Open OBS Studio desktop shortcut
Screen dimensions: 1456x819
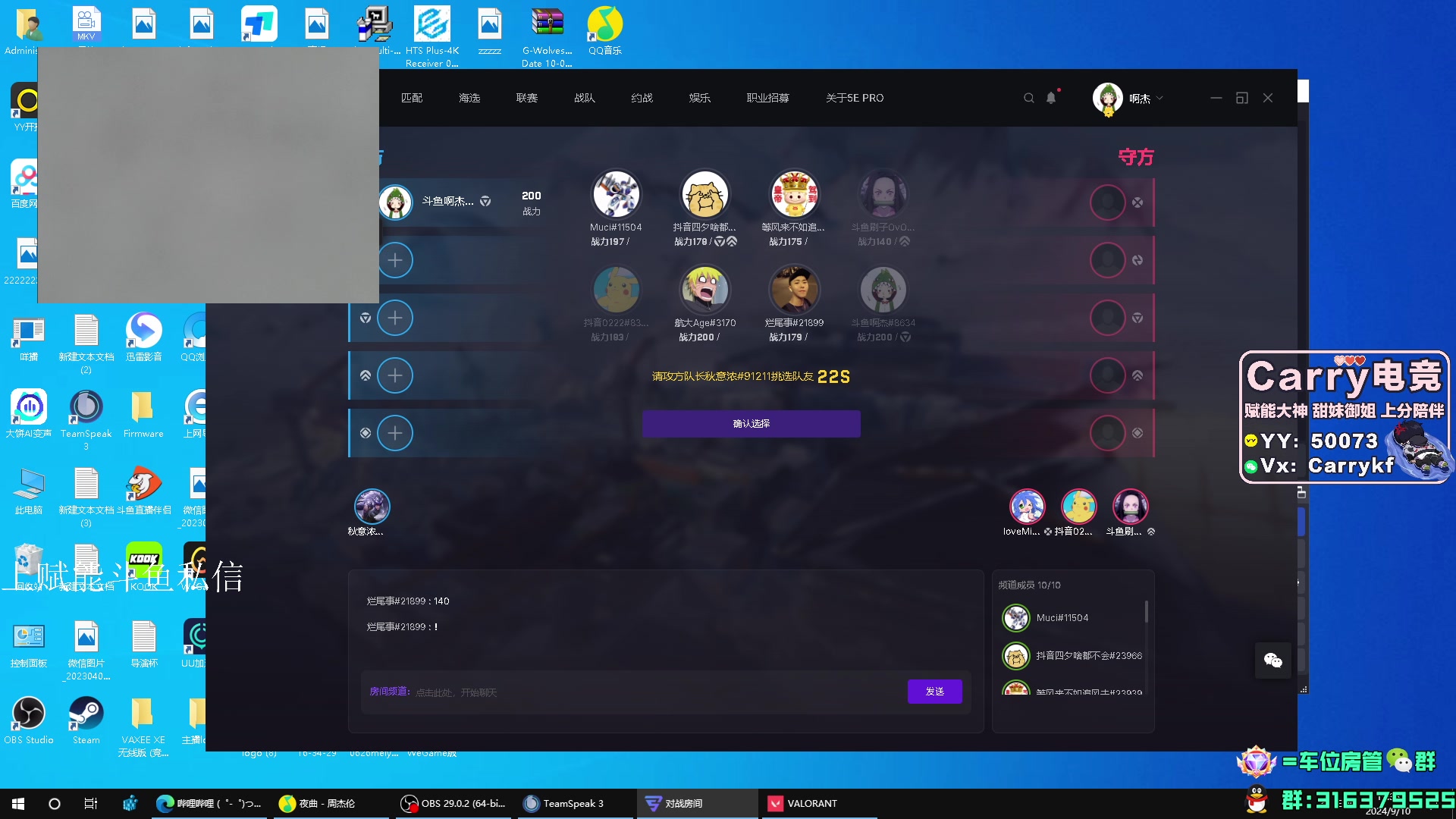(x=28, y=720)
